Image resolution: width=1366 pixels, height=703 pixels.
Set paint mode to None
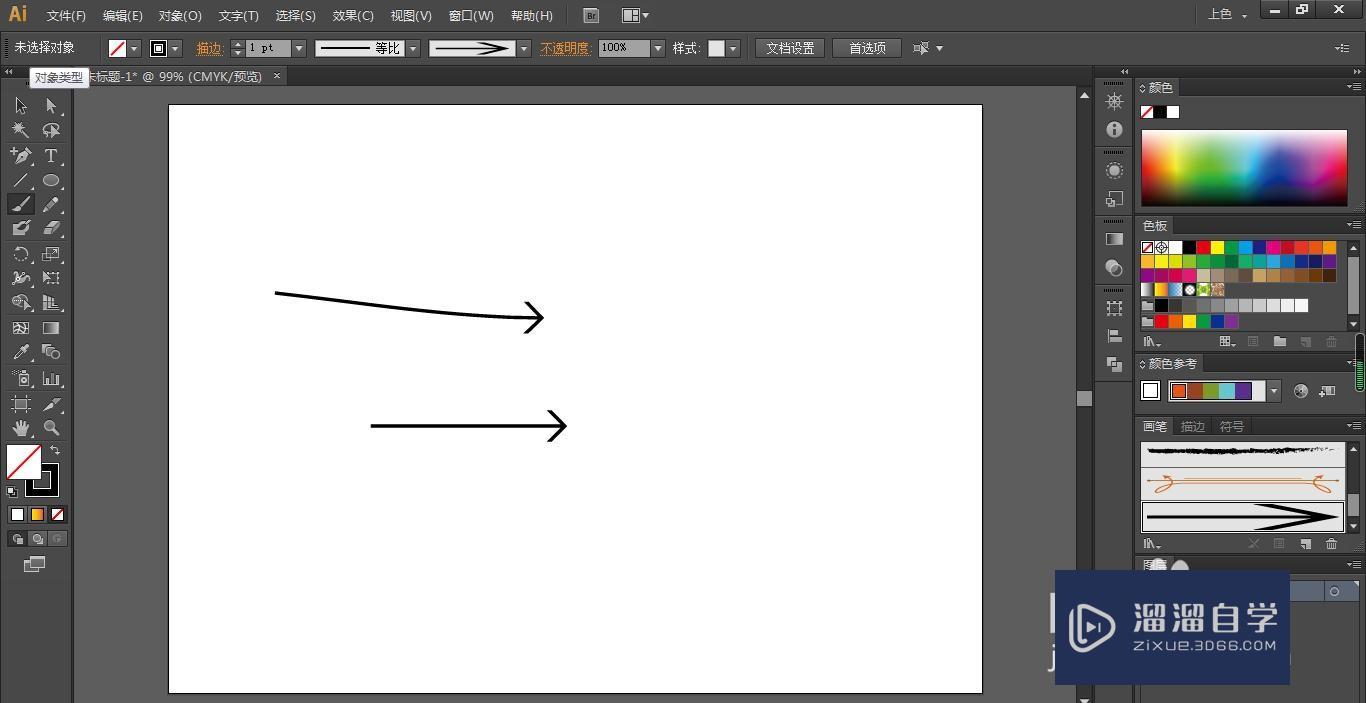[x=57, y=514]
